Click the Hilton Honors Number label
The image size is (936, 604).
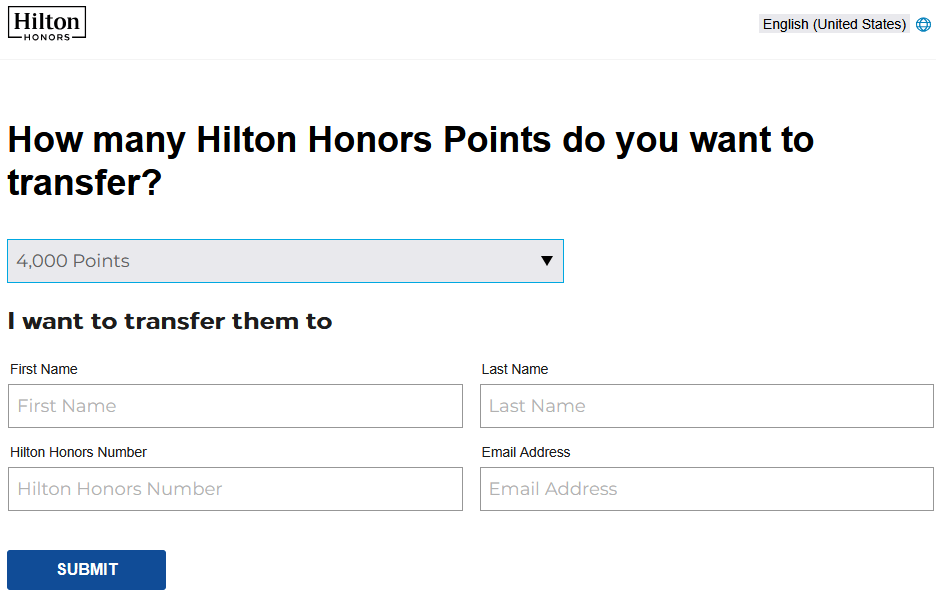(x=78, y=452)
